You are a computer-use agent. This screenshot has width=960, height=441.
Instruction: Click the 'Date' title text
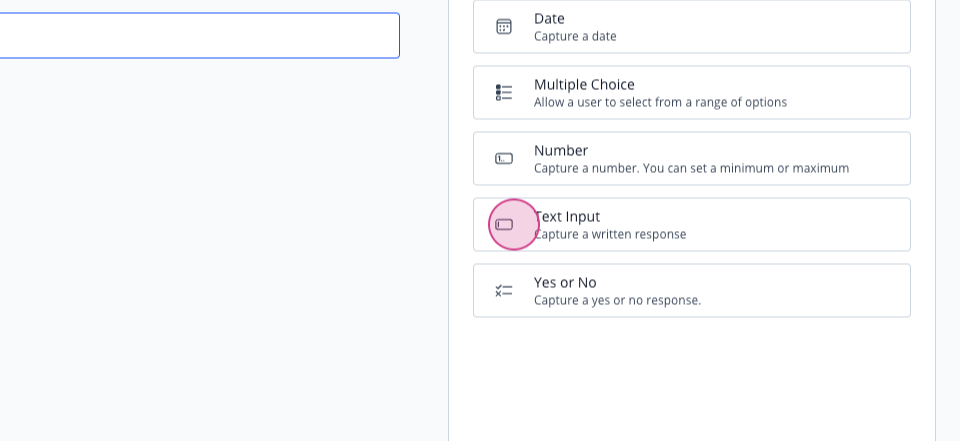click(x=549, y=19)
